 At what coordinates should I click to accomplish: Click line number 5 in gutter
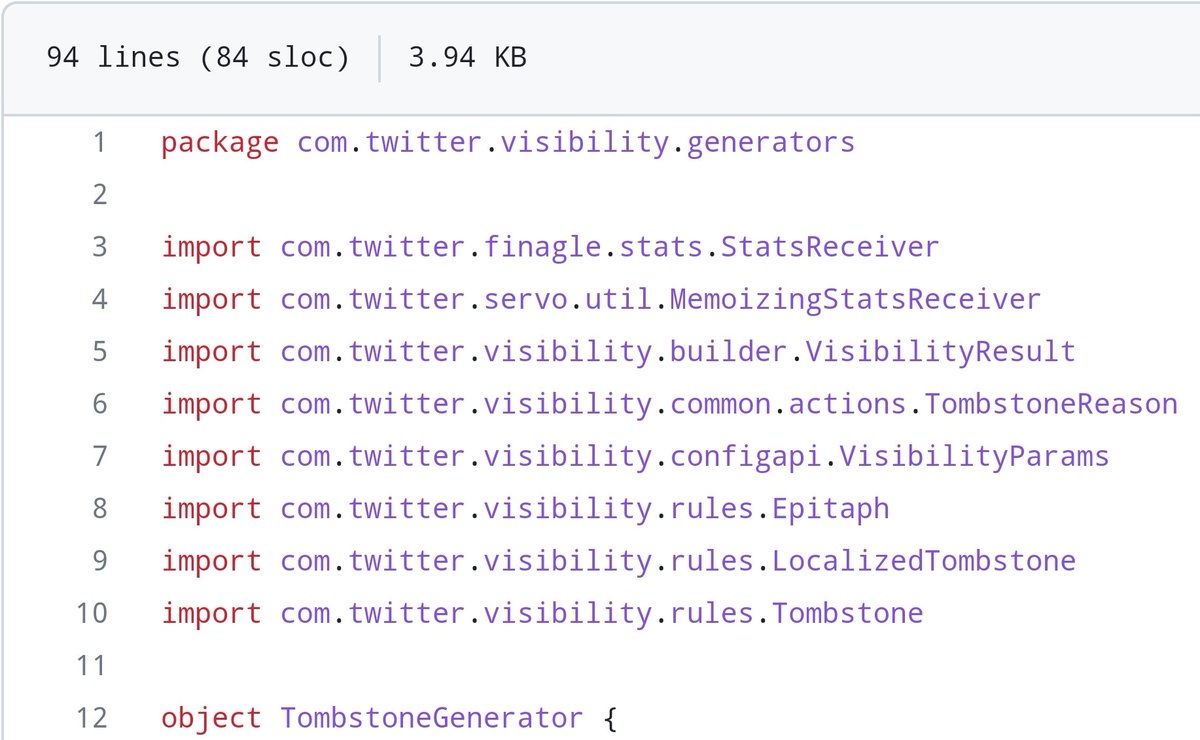(98, 351)
